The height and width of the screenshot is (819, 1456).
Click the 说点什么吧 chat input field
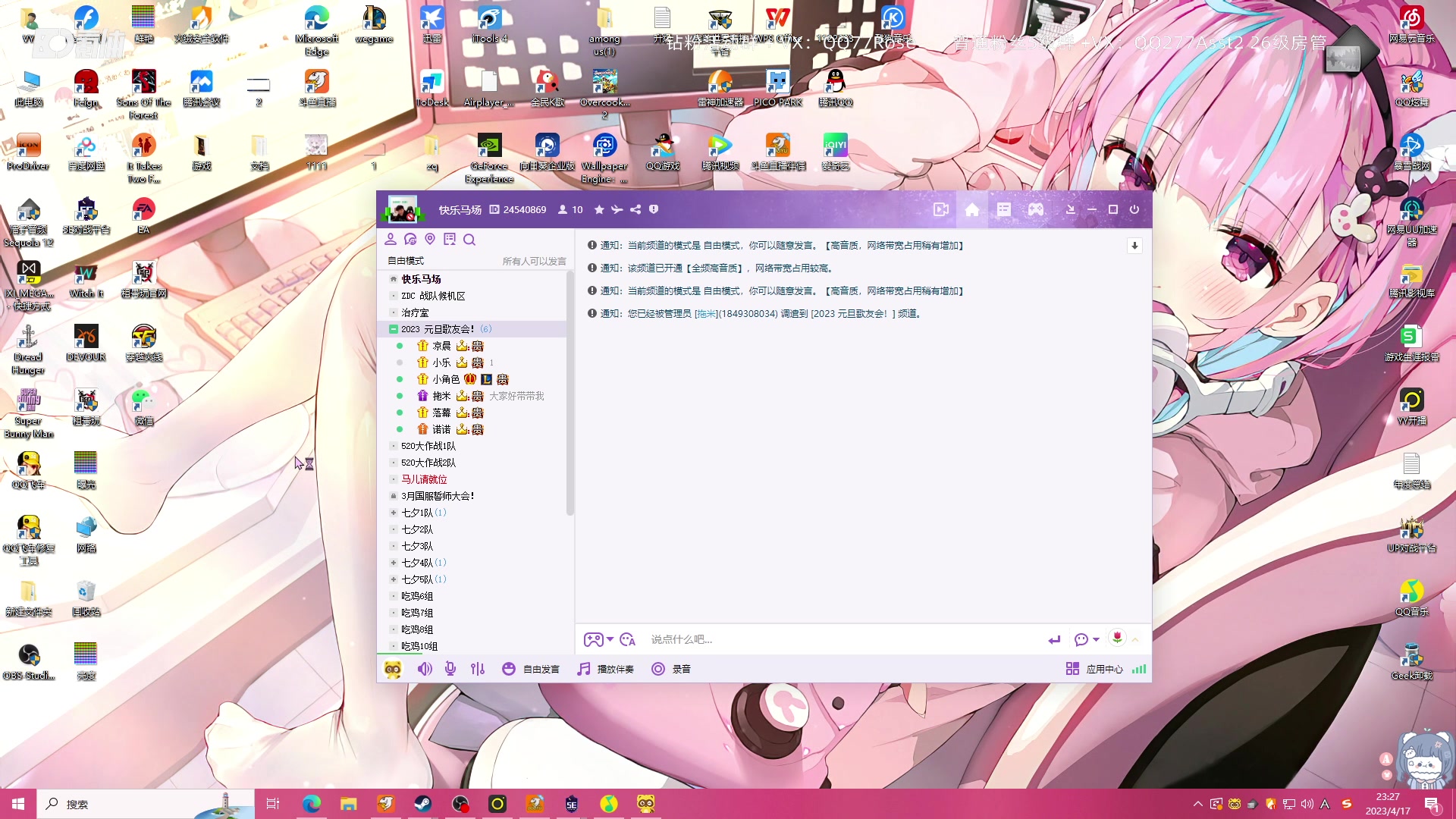tap(842, 639)
